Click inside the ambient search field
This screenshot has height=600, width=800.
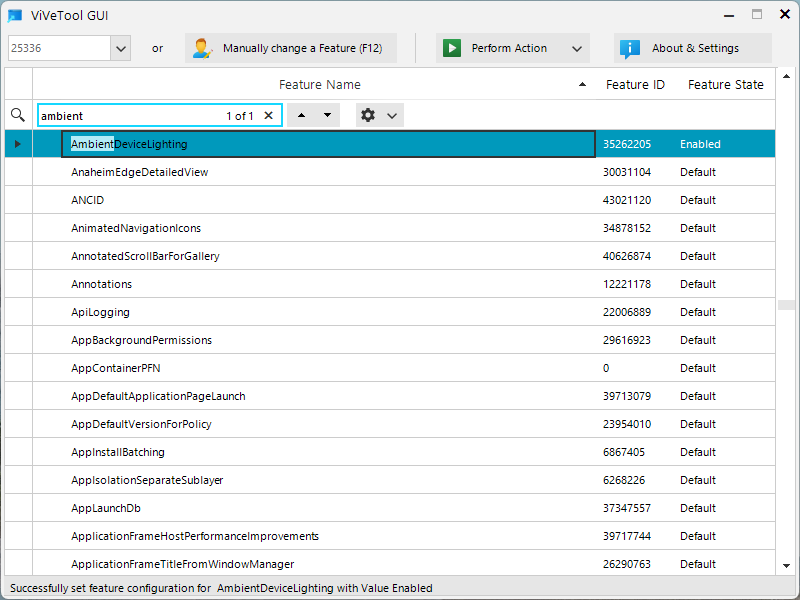tap(130, 116)
